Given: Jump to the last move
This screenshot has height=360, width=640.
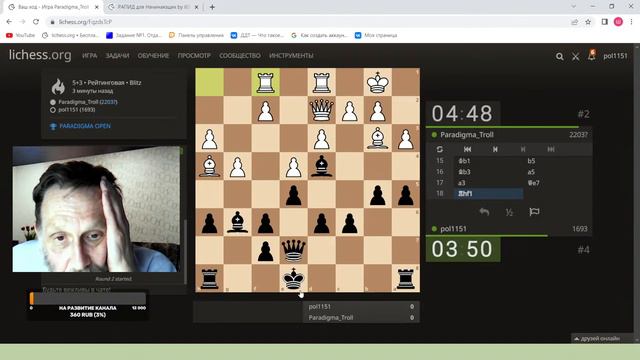Looking at the screenshot, I should tap(551, 149).
